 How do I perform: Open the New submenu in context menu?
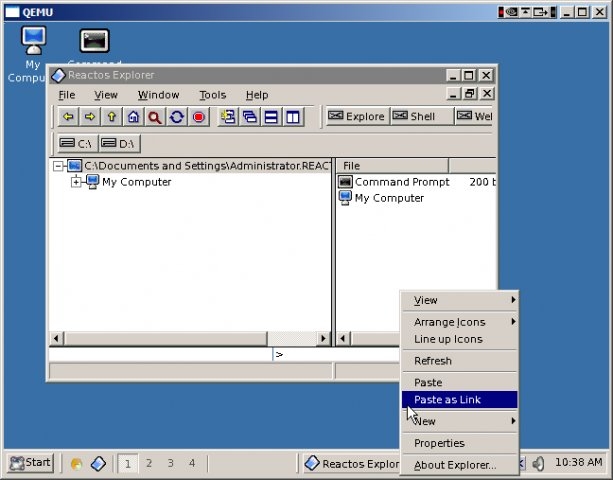tap(460, 421)
